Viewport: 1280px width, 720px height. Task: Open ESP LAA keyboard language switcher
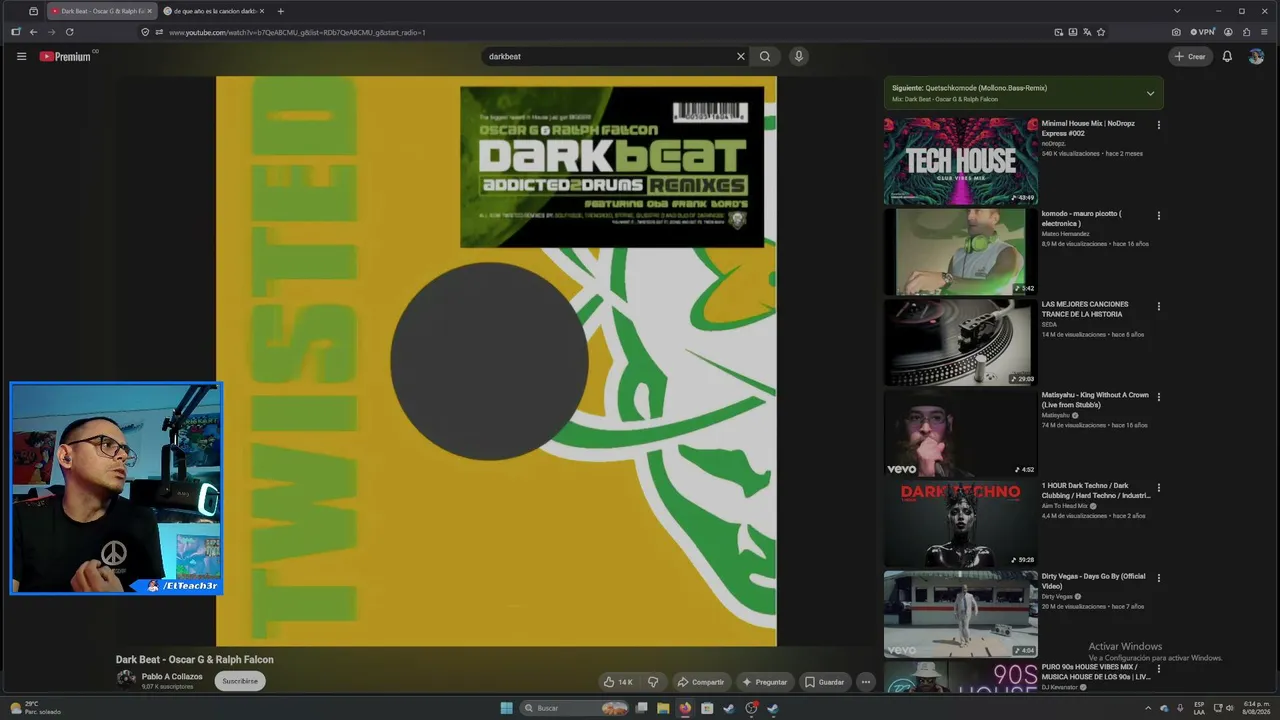[1199, 708]
